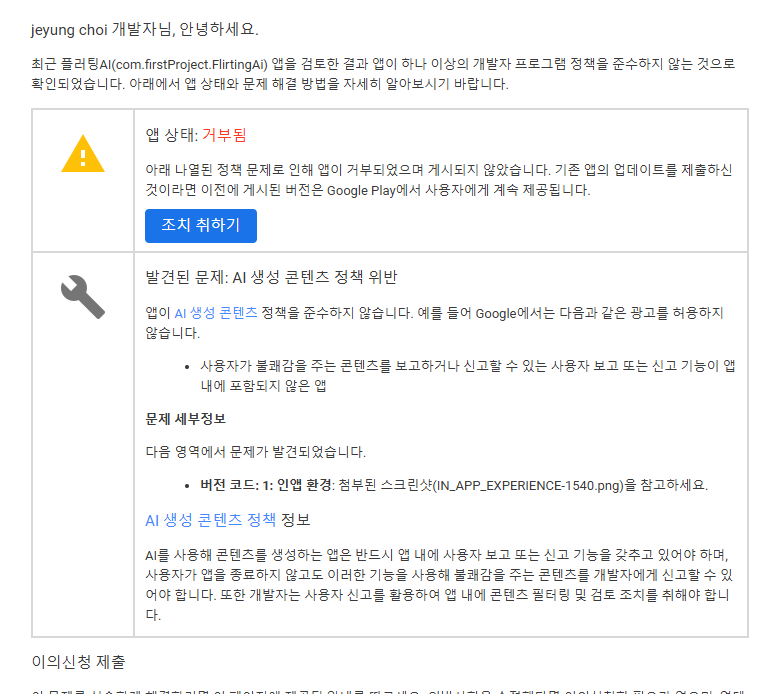The width and height of the screenshot is (763, 694).
Task: Click the blue 조치 취하기 button
Action: pyautogui.click(x=200, y=226)
